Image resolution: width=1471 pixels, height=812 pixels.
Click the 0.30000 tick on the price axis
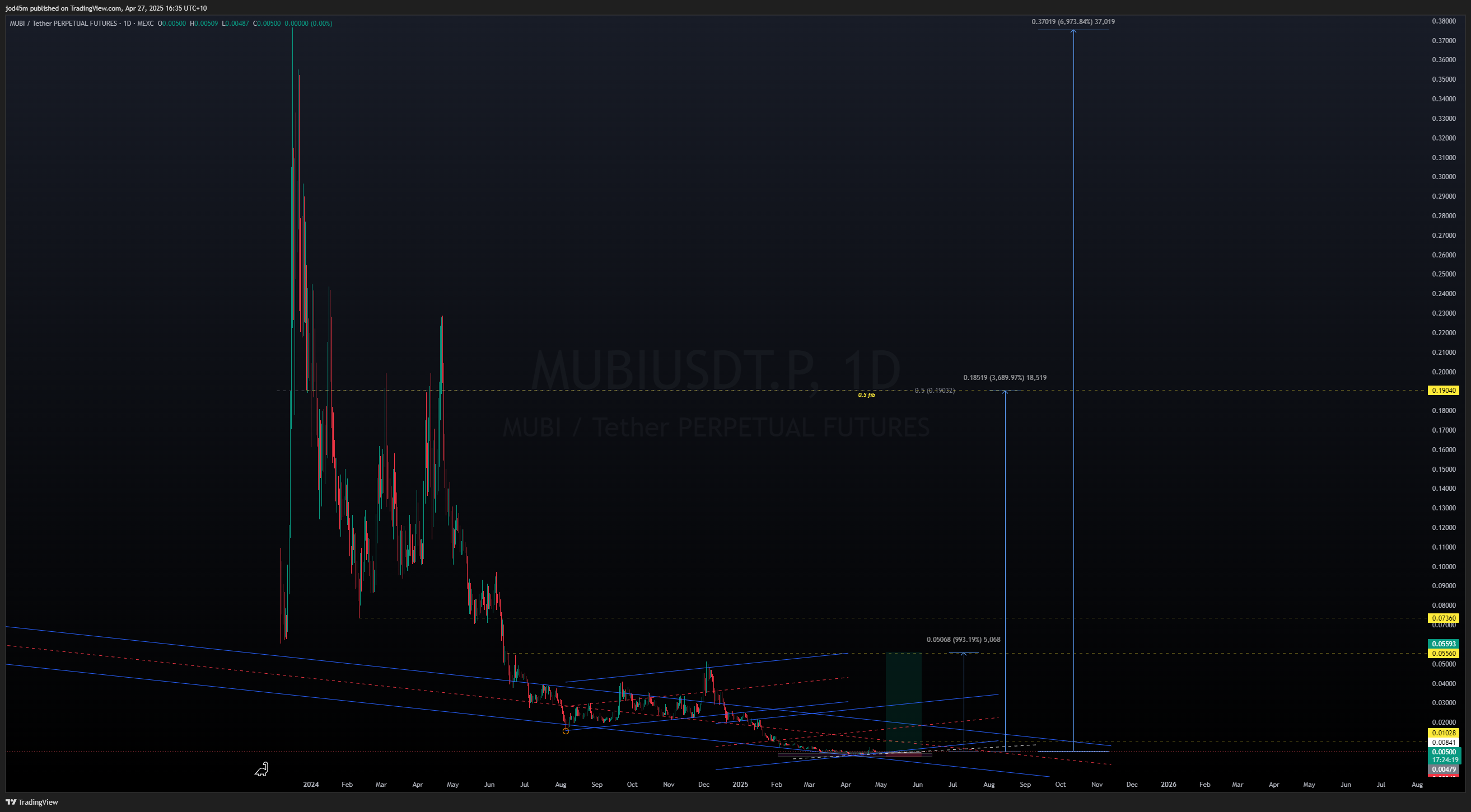coord(1444,177)
